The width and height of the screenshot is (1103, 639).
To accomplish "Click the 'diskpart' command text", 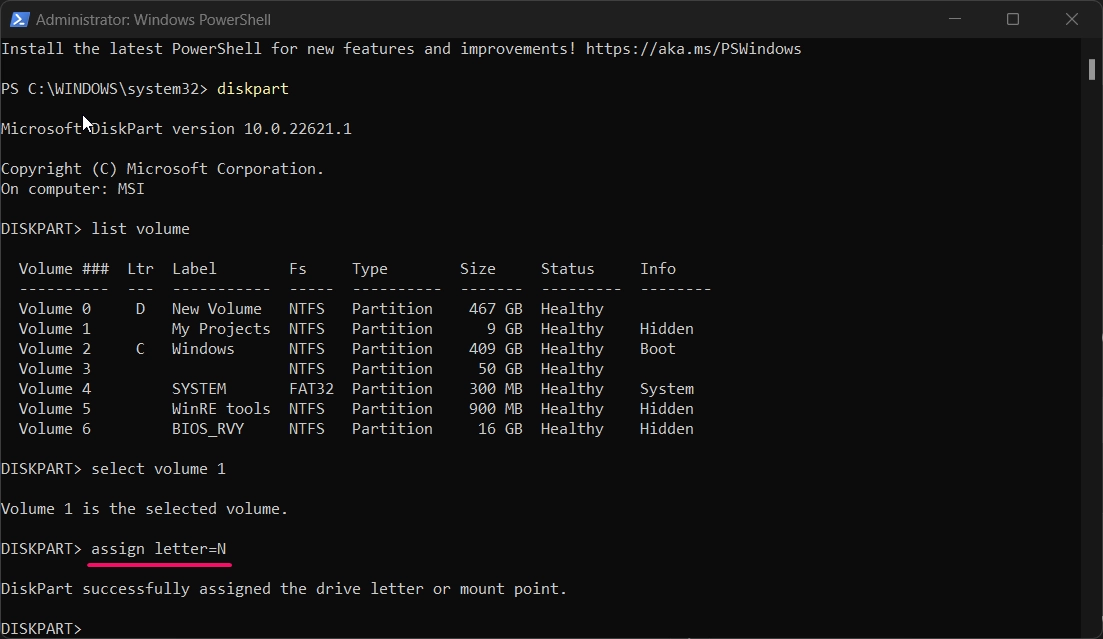I will pos(253,89).
